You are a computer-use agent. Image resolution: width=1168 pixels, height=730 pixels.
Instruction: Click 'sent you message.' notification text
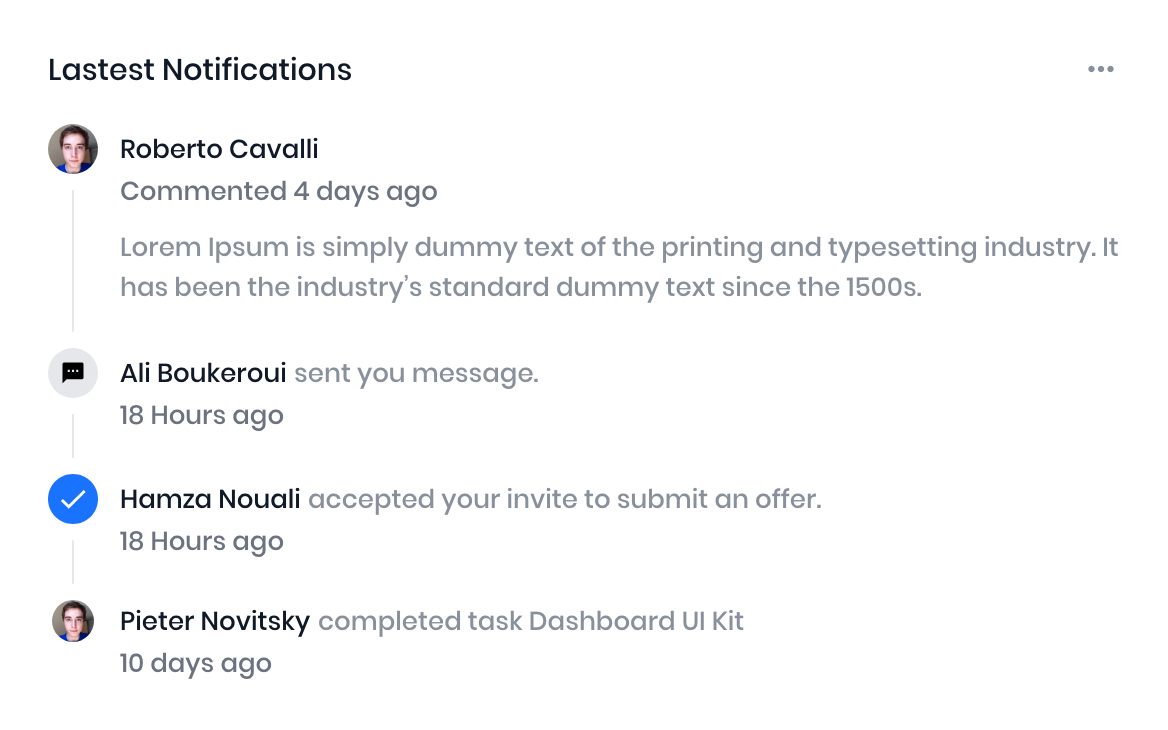coord(416,373)
